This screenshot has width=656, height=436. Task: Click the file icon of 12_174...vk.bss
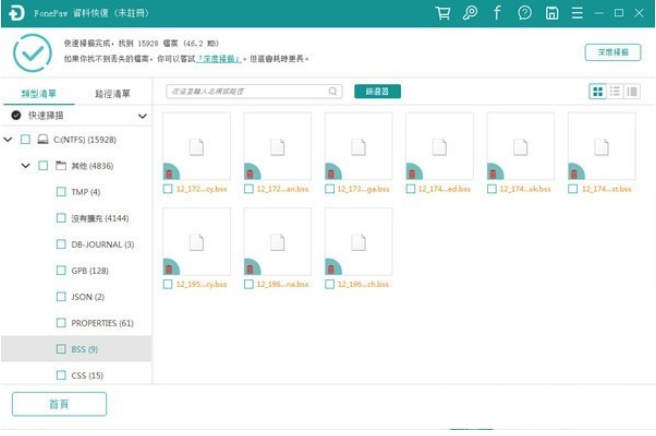pyautogui.click(x=520, y=147)
